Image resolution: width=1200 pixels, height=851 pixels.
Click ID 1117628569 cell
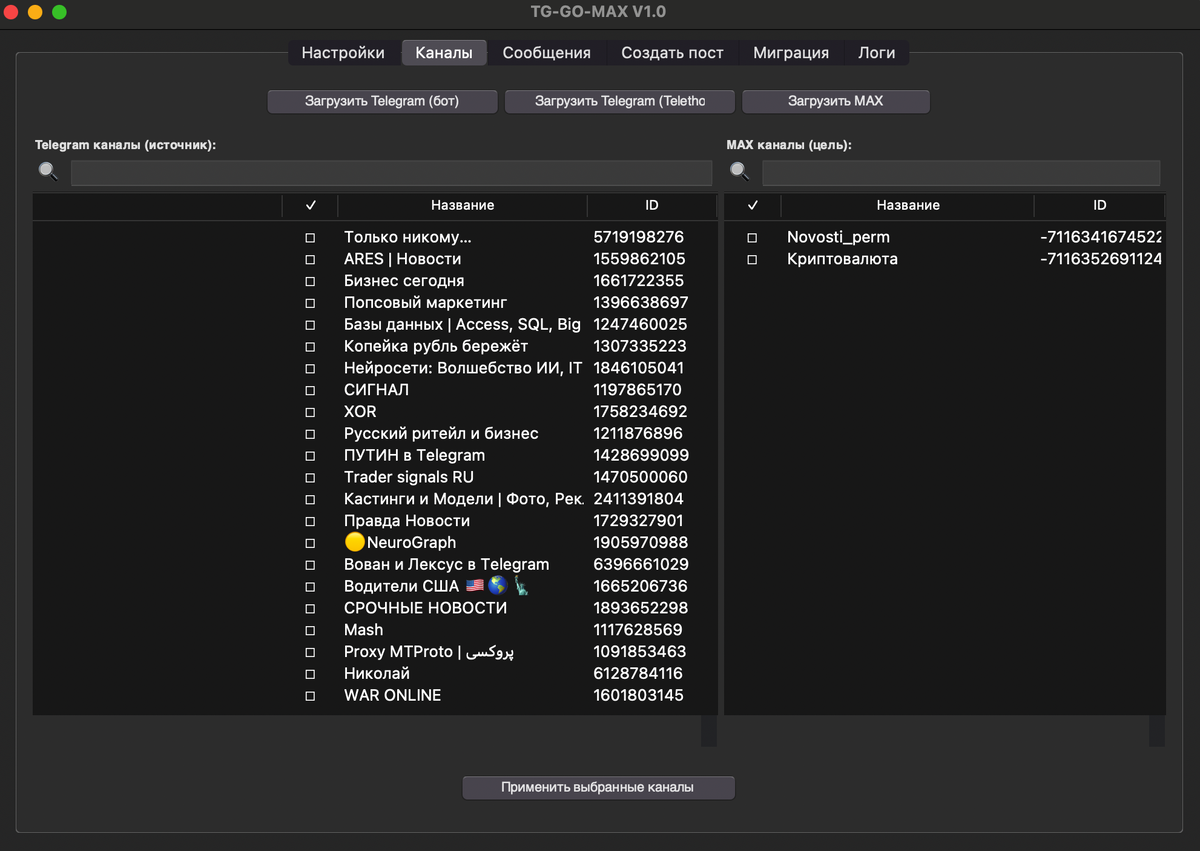(x=638, y=631)
